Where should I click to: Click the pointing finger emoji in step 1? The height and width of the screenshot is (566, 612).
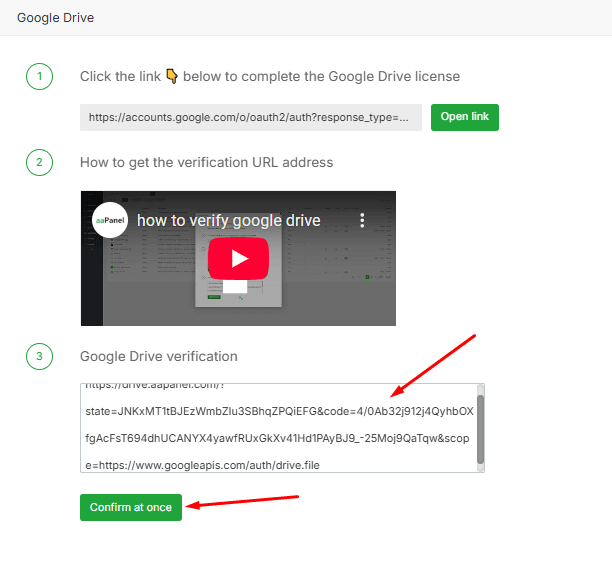tap(171, 77)
